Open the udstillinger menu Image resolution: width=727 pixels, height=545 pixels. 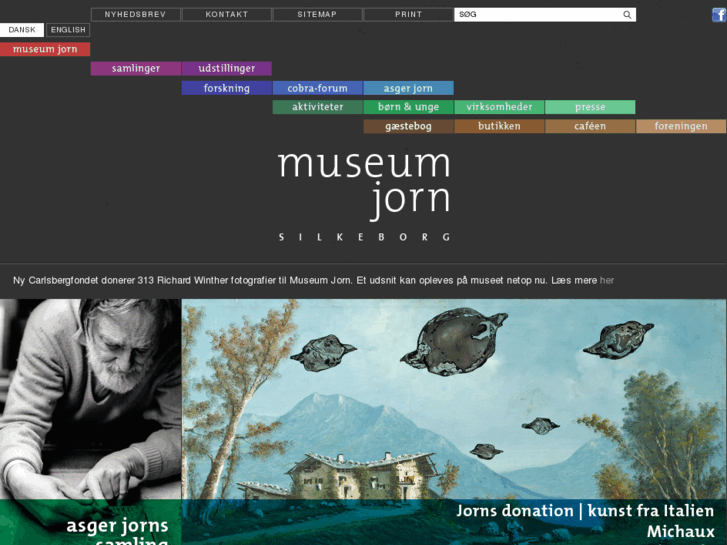tap(226, 69)
